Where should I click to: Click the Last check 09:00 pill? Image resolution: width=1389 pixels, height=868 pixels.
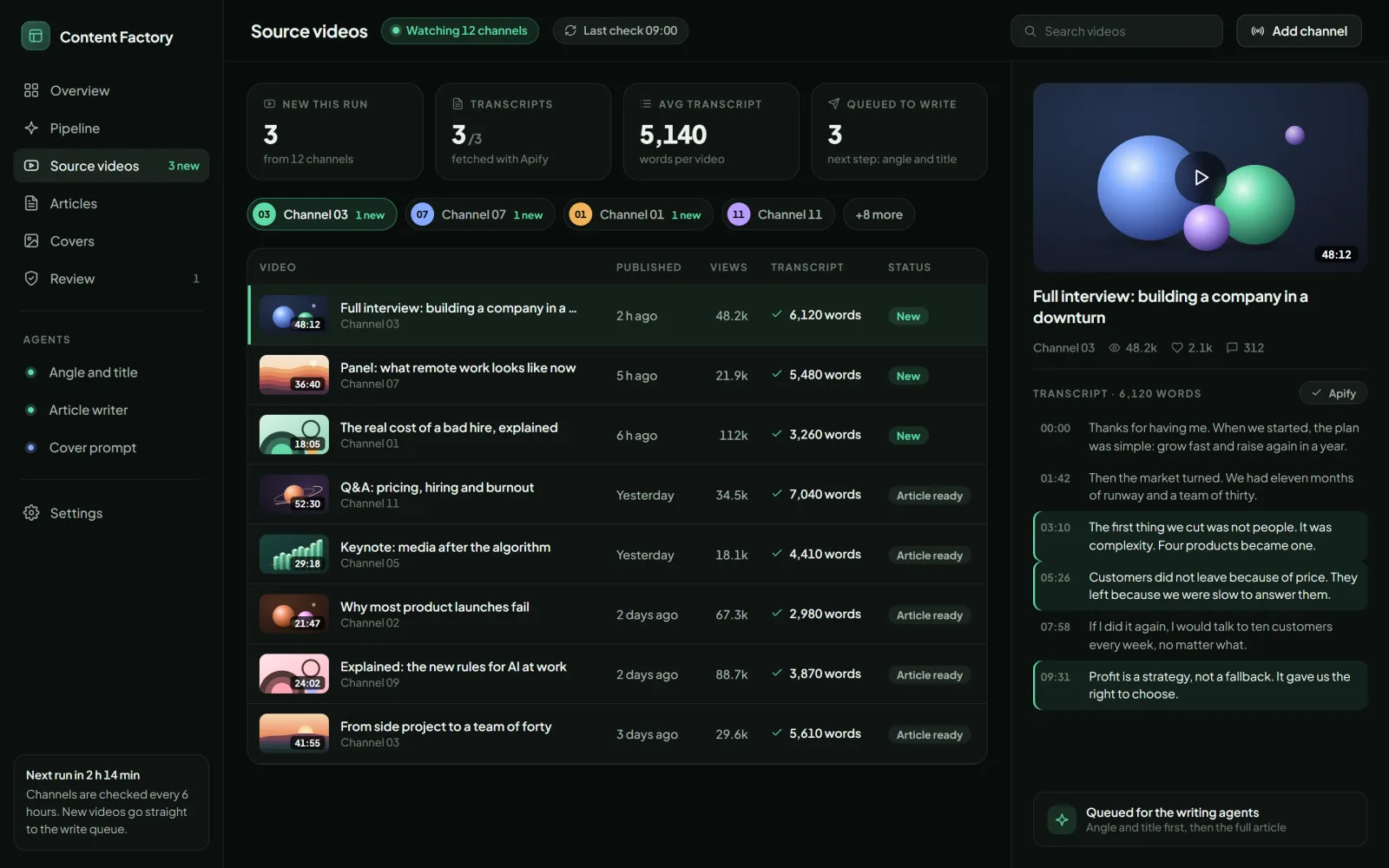[621, 30]
